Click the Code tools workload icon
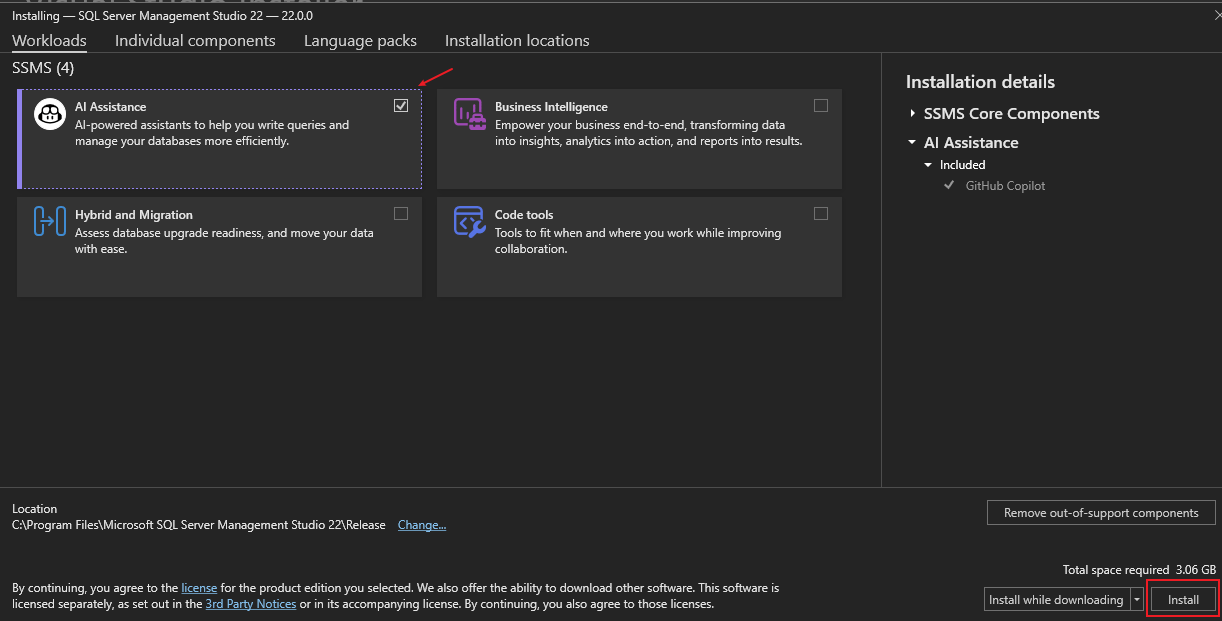 [x=470, y=221]
